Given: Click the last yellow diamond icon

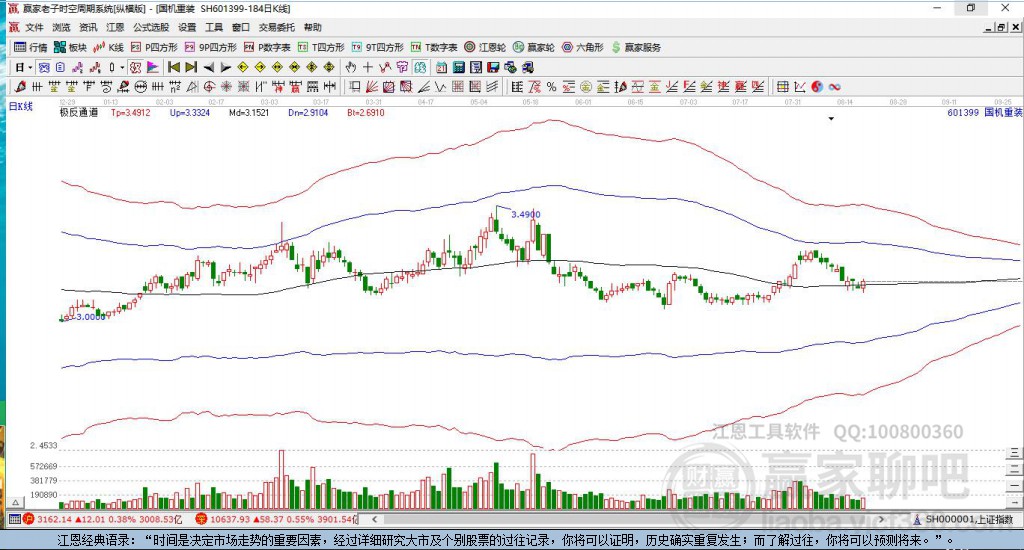Looking at the screenshot, I should point(329,67).
